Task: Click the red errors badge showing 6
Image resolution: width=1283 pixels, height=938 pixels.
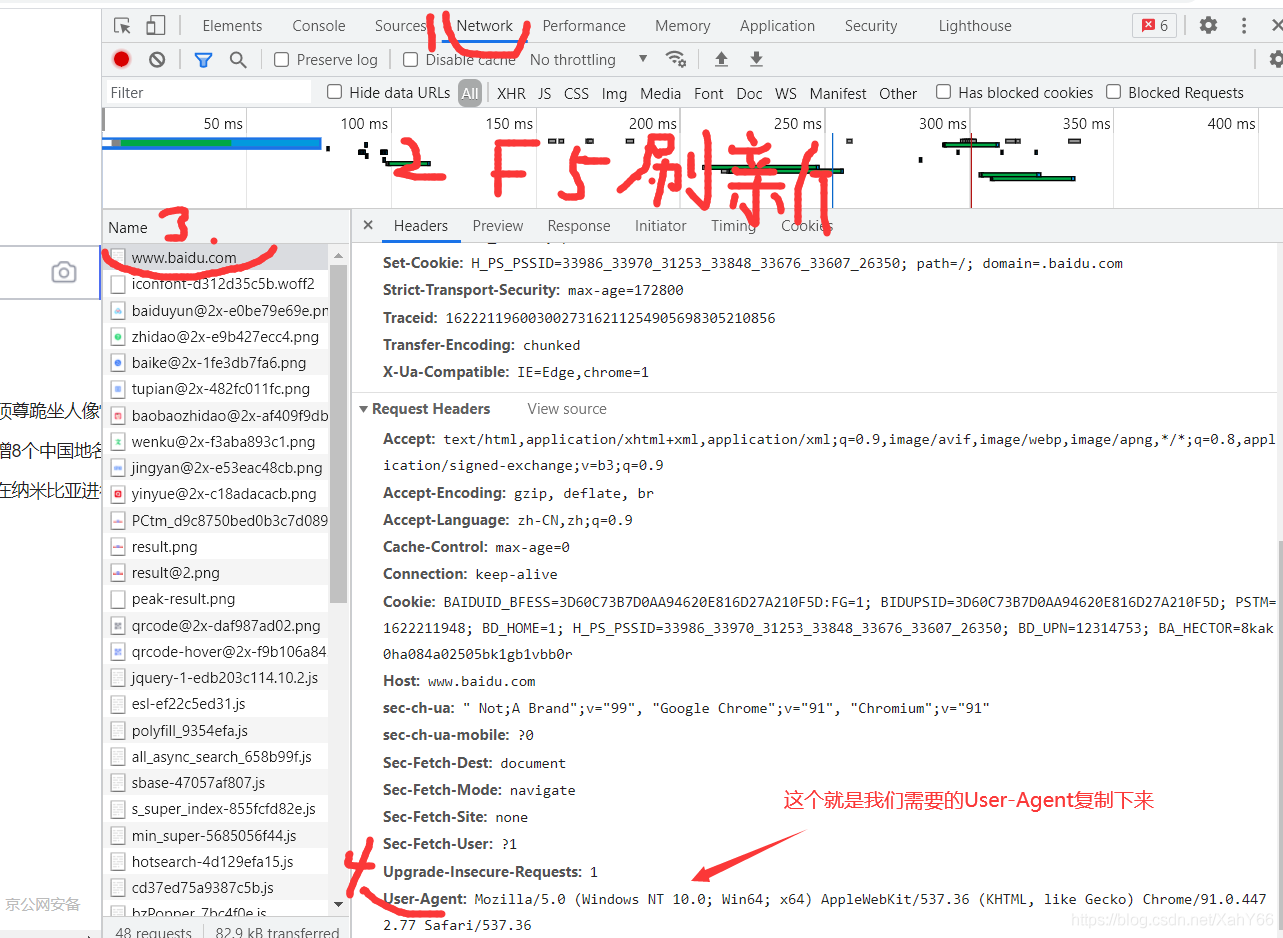Action: pyautogui.click(x=1154, y=26)
